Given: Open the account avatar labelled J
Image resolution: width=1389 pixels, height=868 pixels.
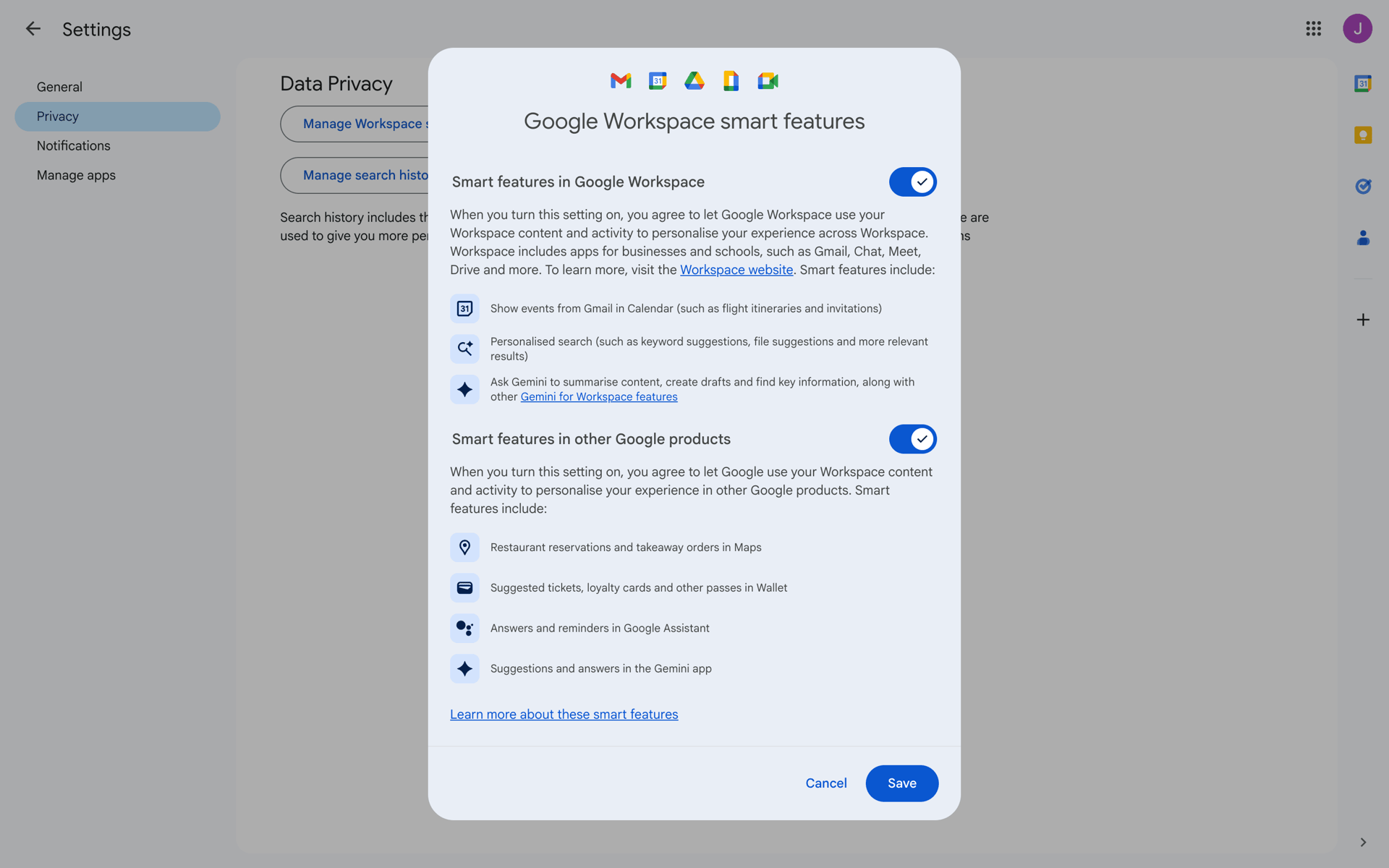Looking at the screenshot, I should (1357, 29).
